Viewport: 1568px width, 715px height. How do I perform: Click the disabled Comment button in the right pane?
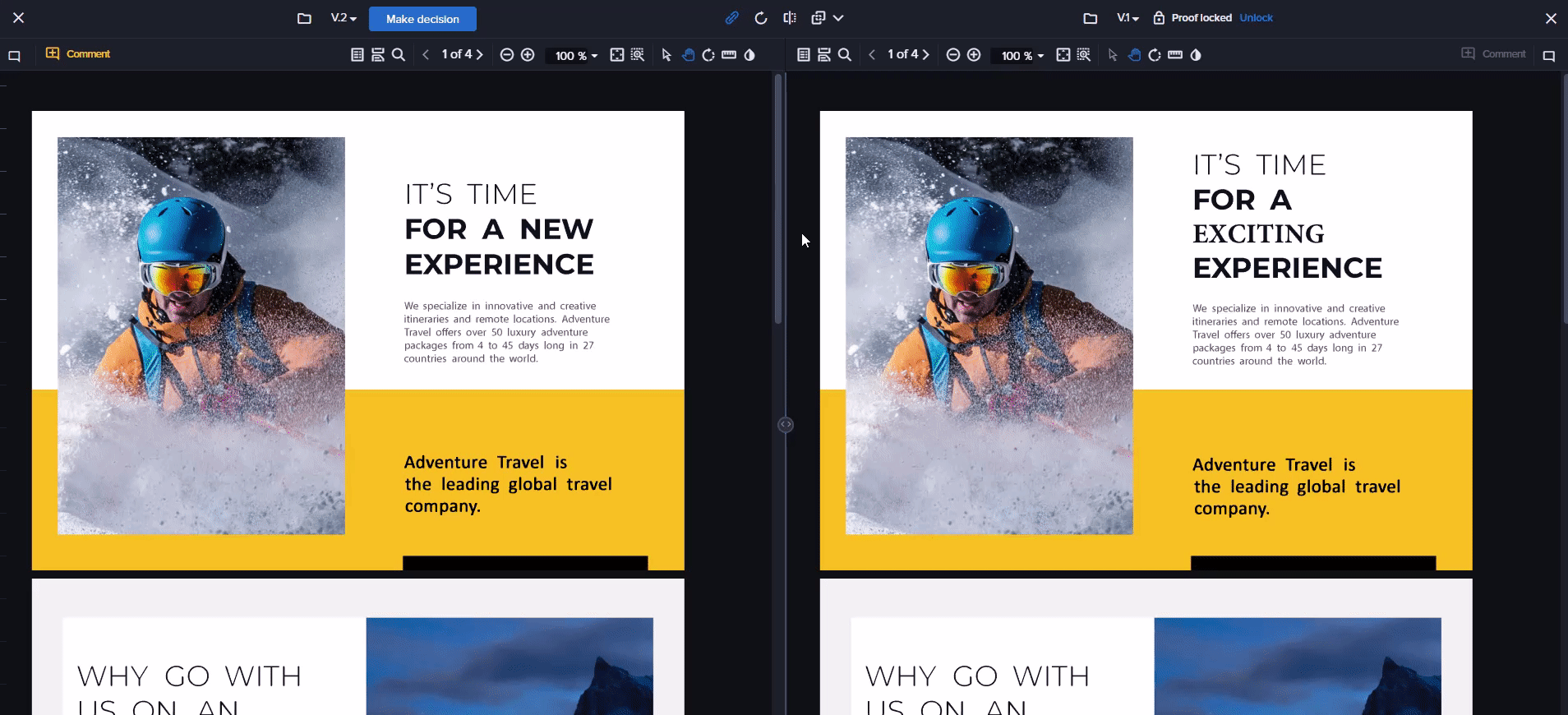[1493, 54]
